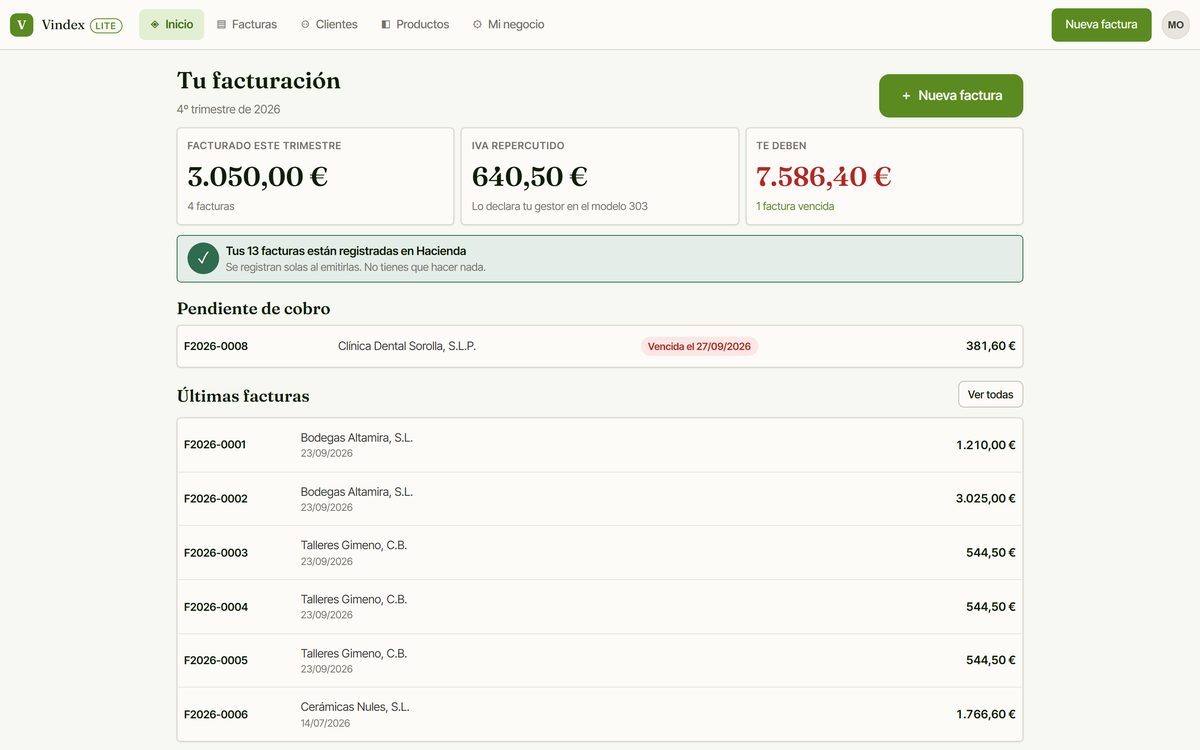Click the Vencida el 27/09/2026 badge
Viewport: 1200px width, 750px height.
coord(699,347)
